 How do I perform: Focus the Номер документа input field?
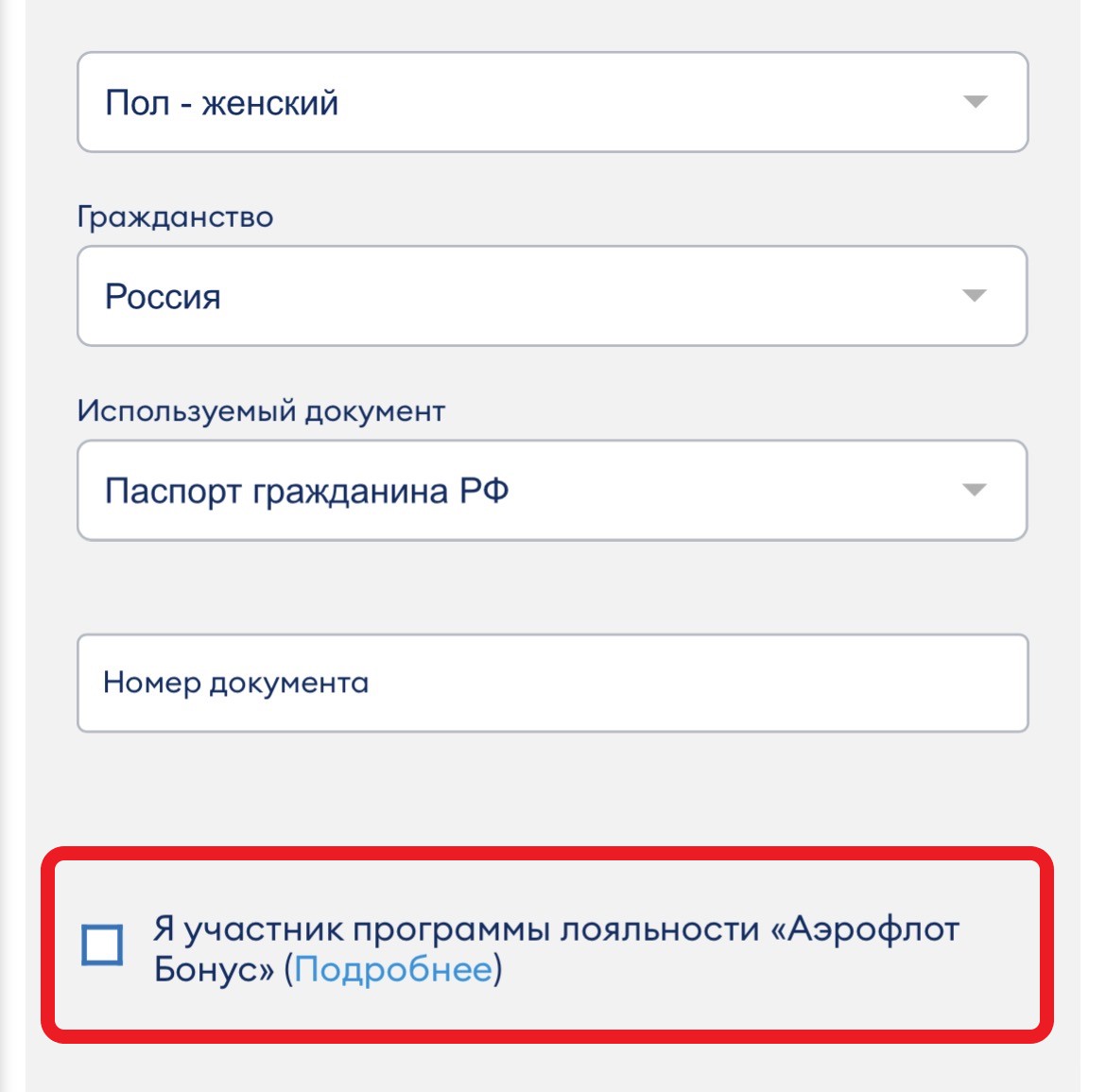point(552,683)
